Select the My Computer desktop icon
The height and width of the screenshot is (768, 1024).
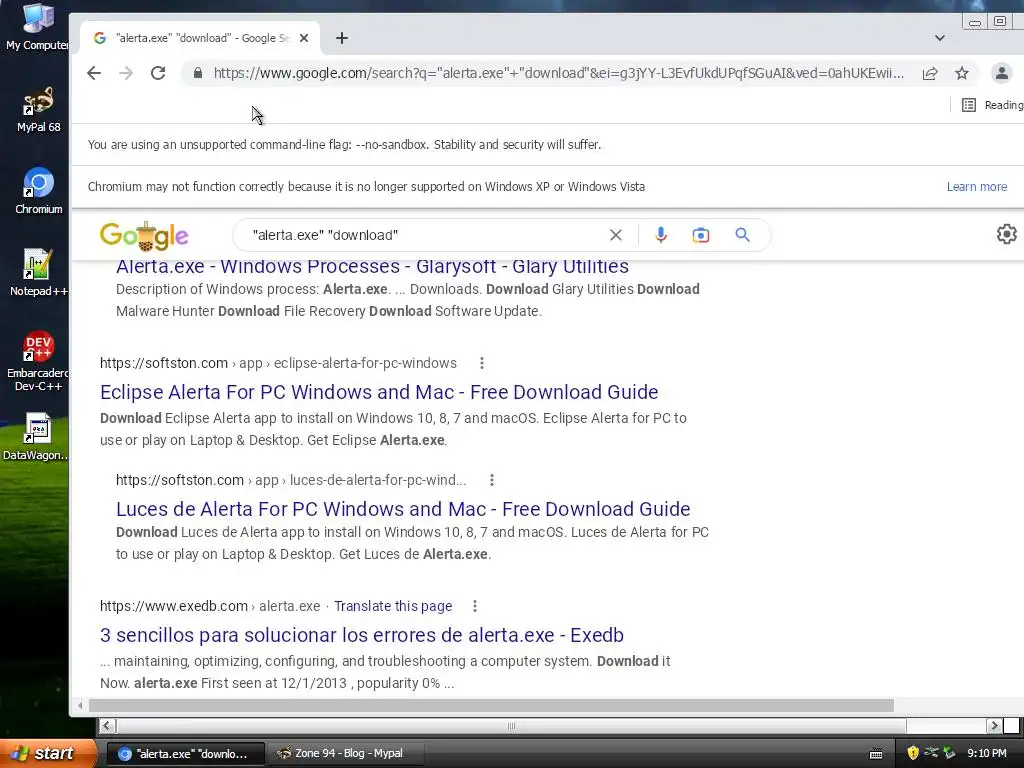click(x=38, y=27)
